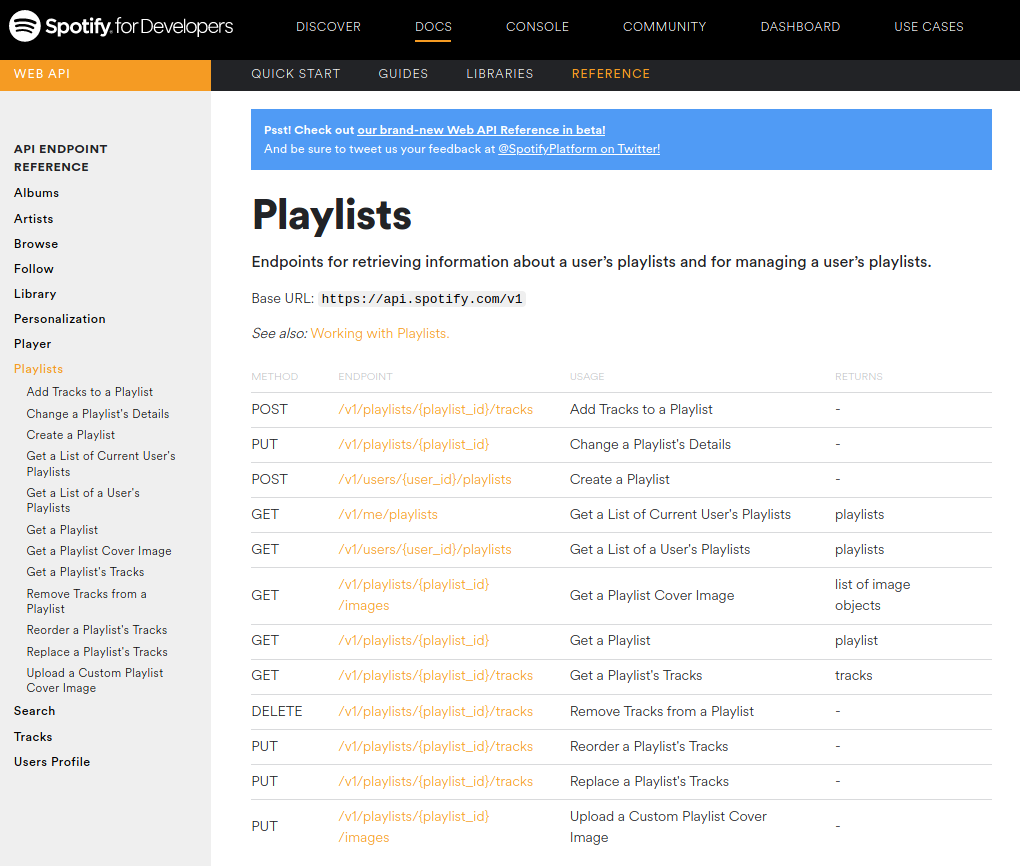Click the ENDPOINT column header
The height and width of the screenshot is (866, 1020).
point(365,377)
